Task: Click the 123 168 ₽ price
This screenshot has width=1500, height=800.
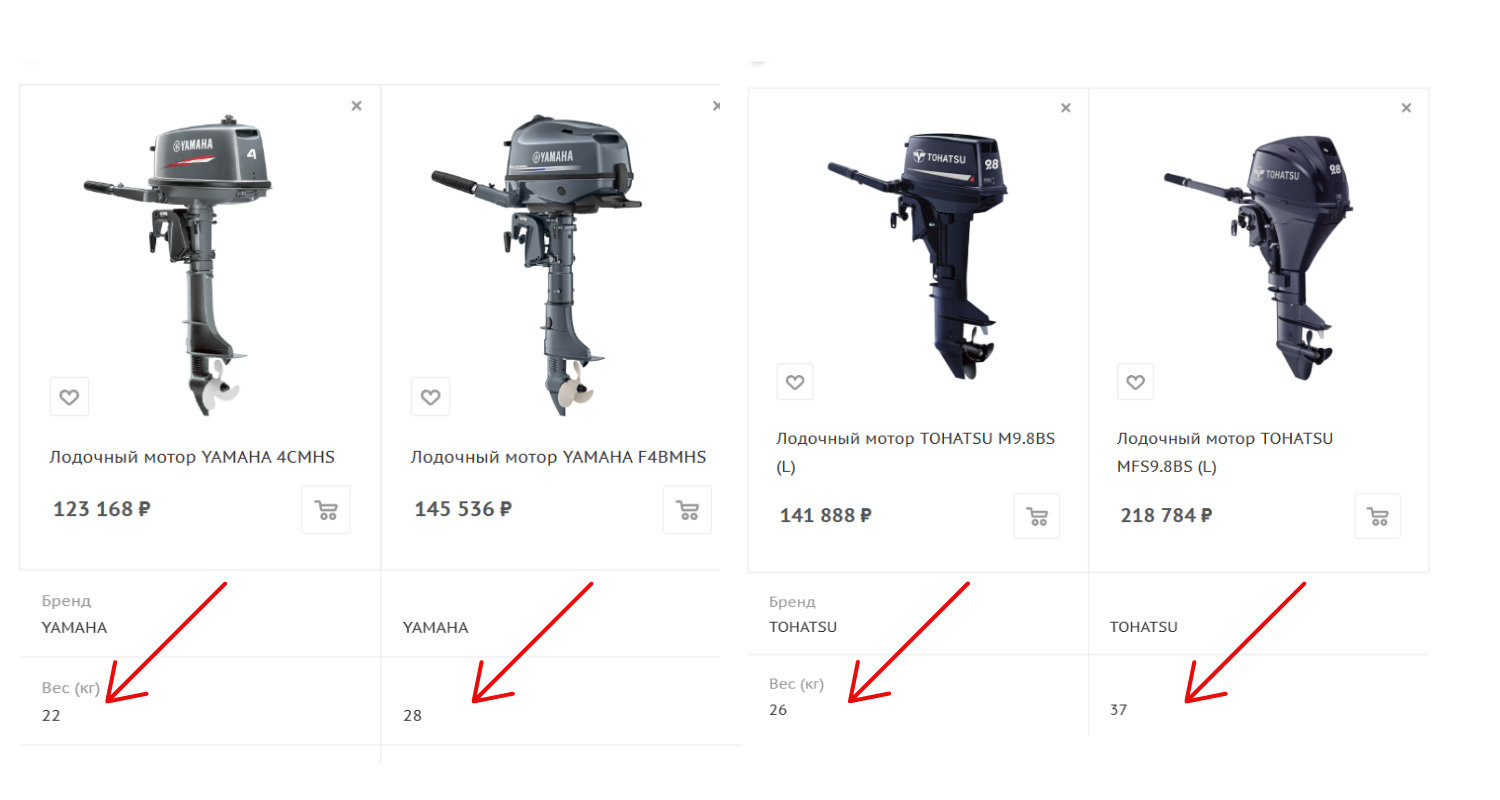Action: click(x=102, y=509)
